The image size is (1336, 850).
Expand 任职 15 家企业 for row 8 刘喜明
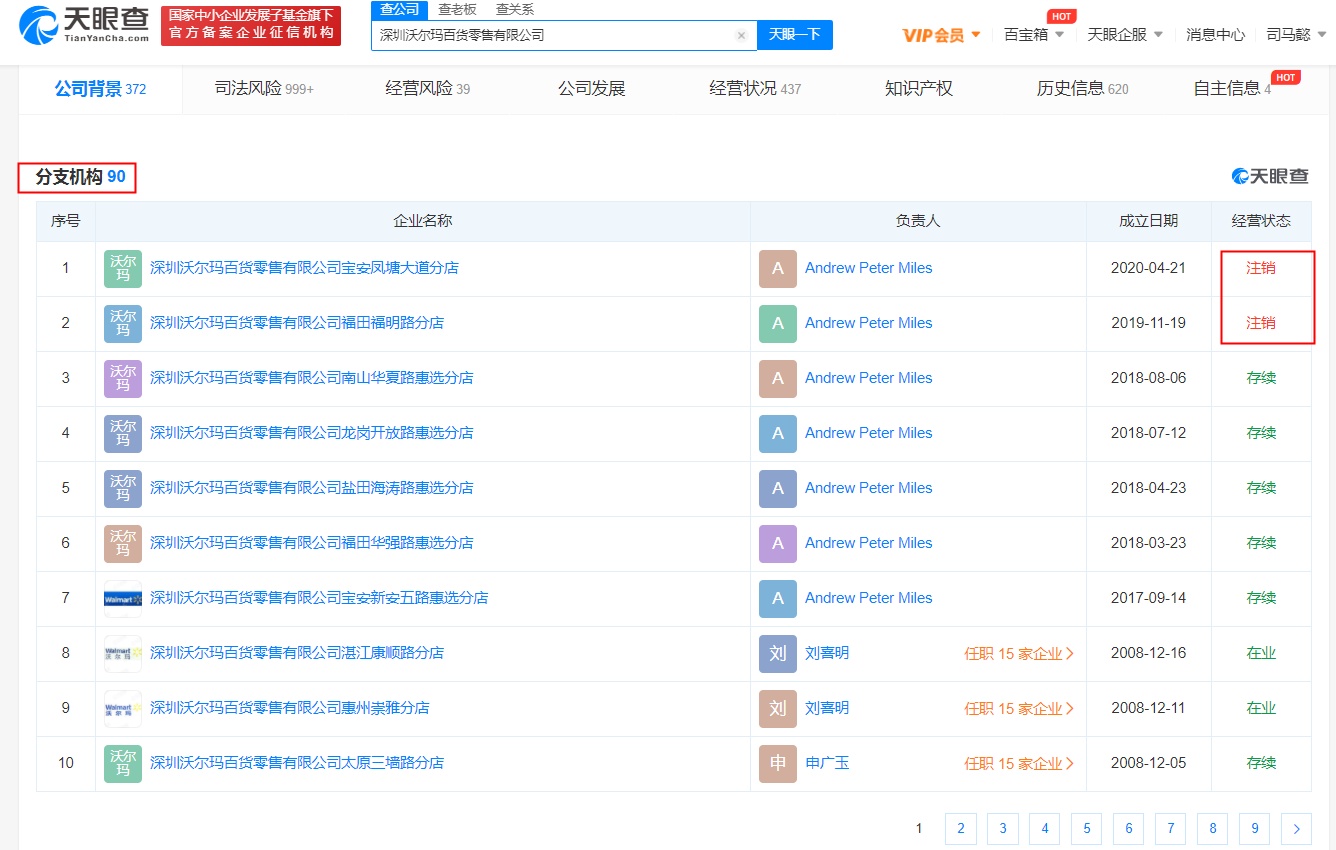(x=1019, y=653)
